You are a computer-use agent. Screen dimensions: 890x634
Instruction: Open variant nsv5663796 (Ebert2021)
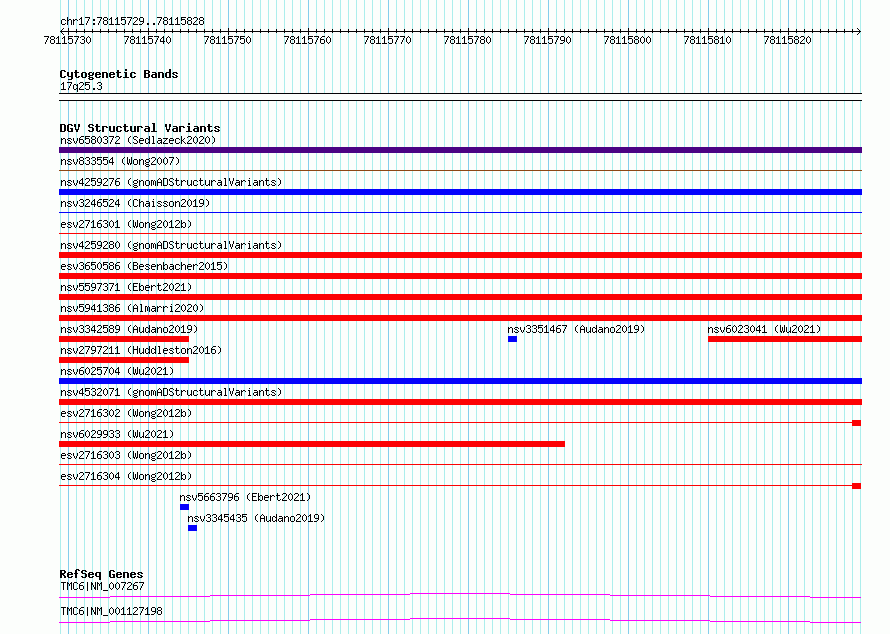pyautogui.click(x=245, y=497)
